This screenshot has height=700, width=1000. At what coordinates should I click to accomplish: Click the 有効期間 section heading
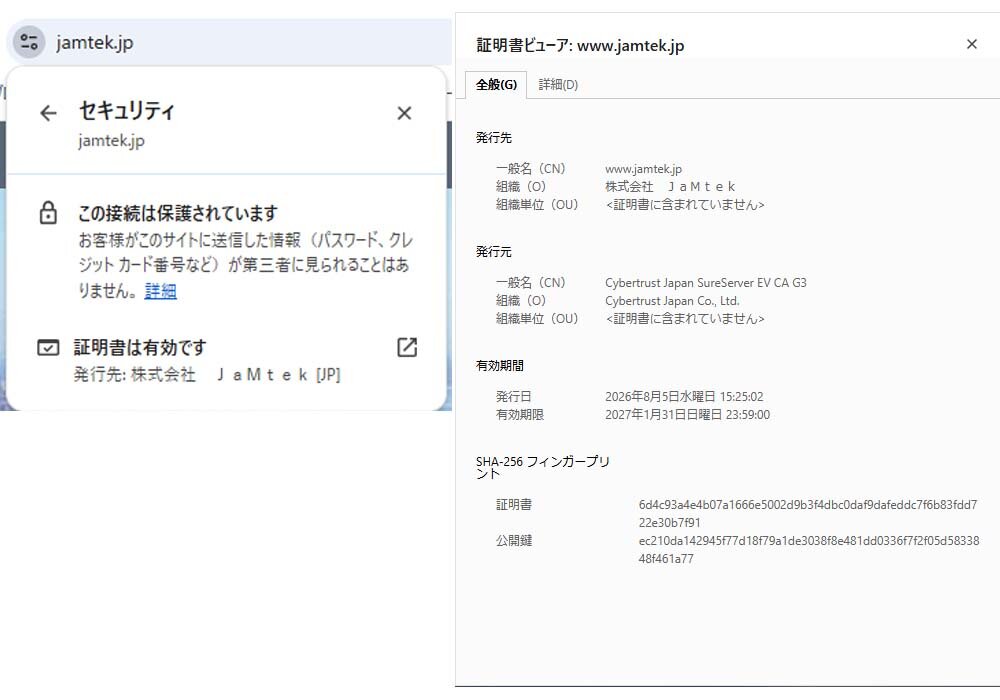[x=499, y=366]
